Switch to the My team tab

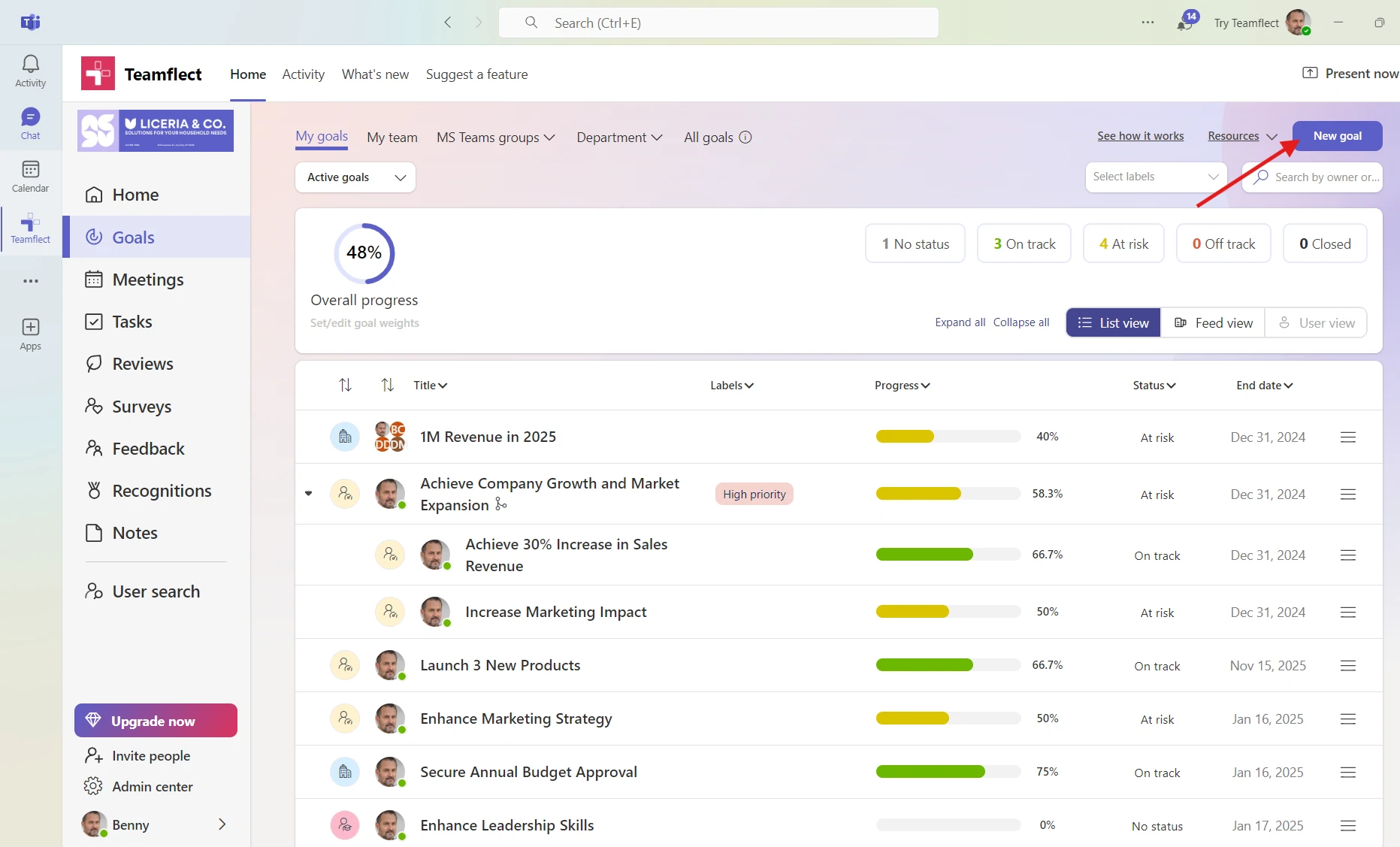(x=392, y=137)
